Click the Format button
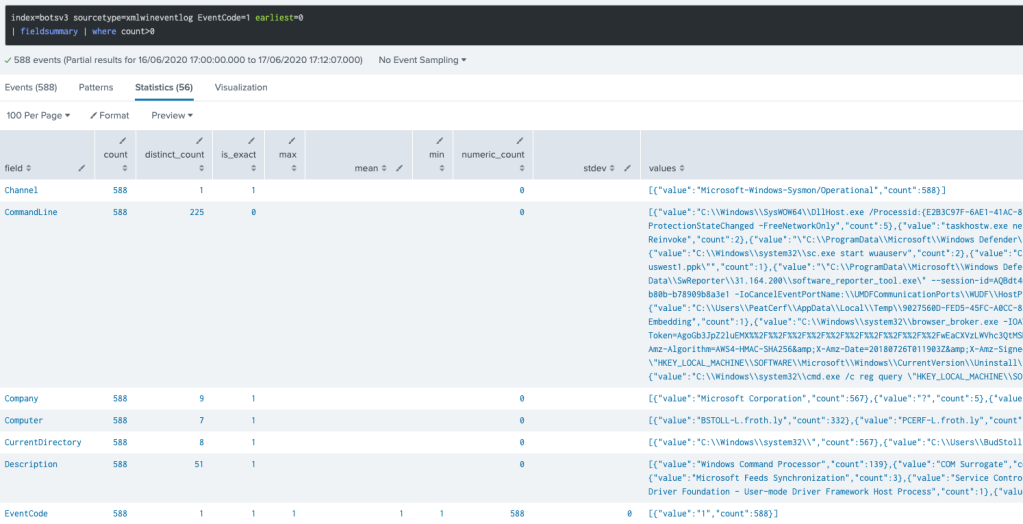This screenshot has height=524, width=1023. [109, 115]
